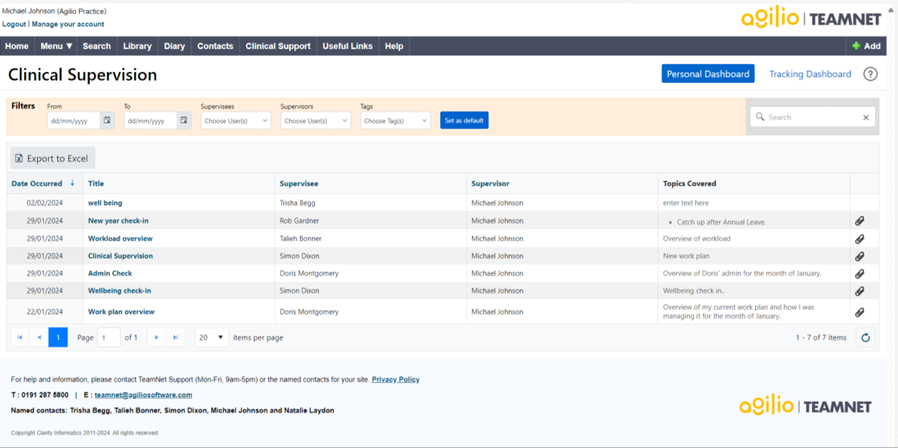Image resolution: width=898 pixels, height=448 pixels.
Task: Click into the Search input field
Action: pyautogui.click(x=812, y=117)
